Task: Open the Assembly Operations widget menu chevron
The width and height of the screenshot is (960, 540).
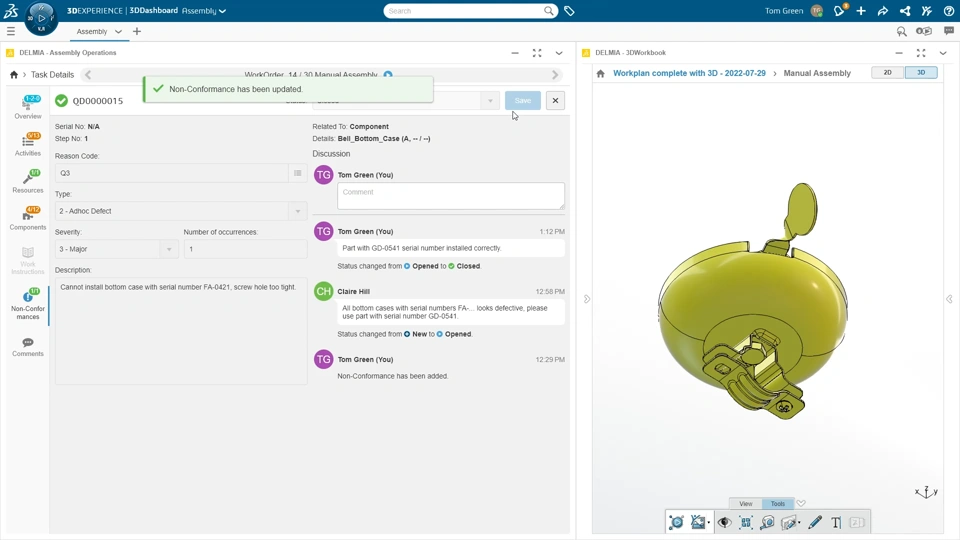Action: 559,53
